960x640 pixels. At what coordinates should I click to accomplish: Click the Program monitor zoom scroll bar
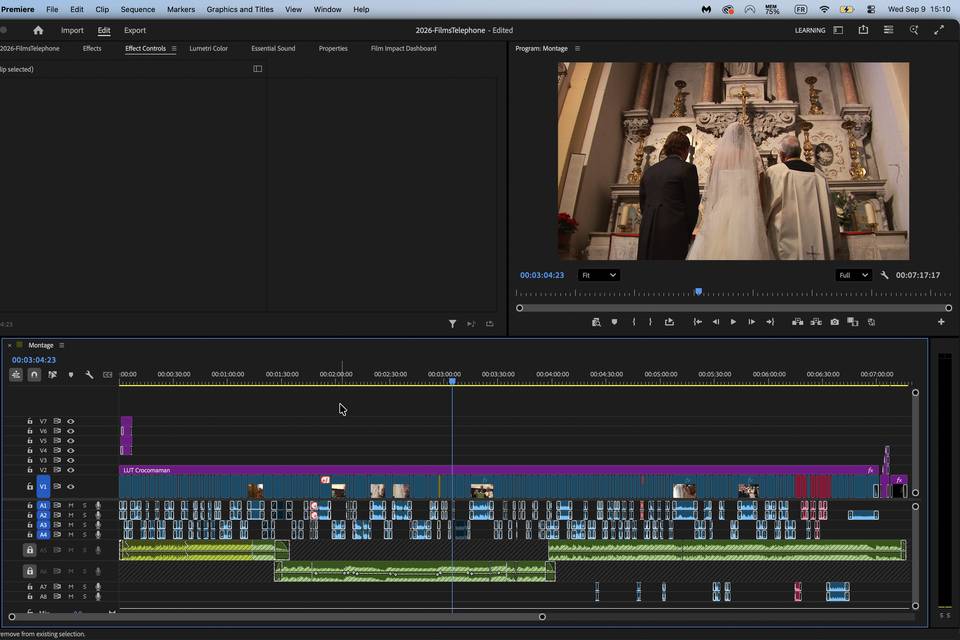pyautogui.click(x=734, y=308)
